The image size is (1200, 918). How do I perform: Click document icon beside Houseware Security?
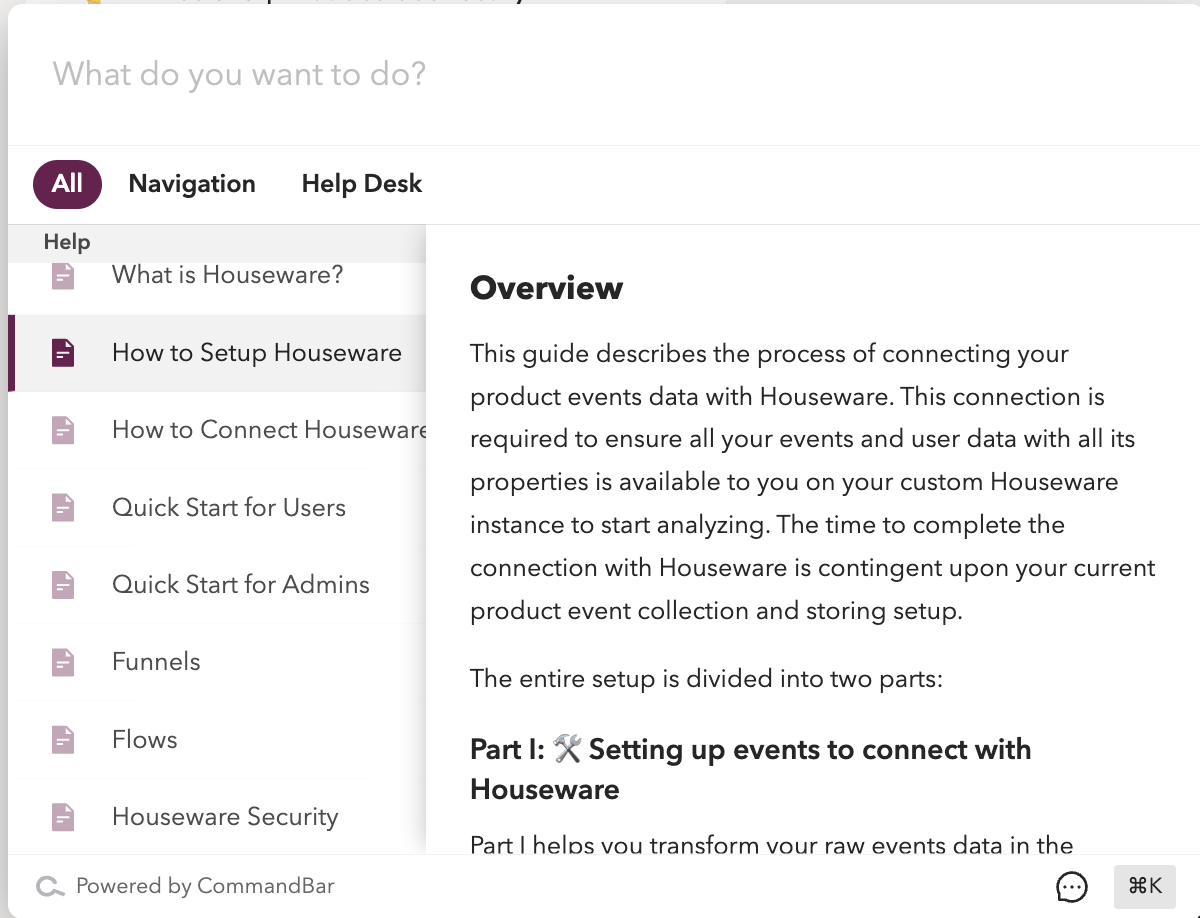pyautogui.click(x=63, y=817)
